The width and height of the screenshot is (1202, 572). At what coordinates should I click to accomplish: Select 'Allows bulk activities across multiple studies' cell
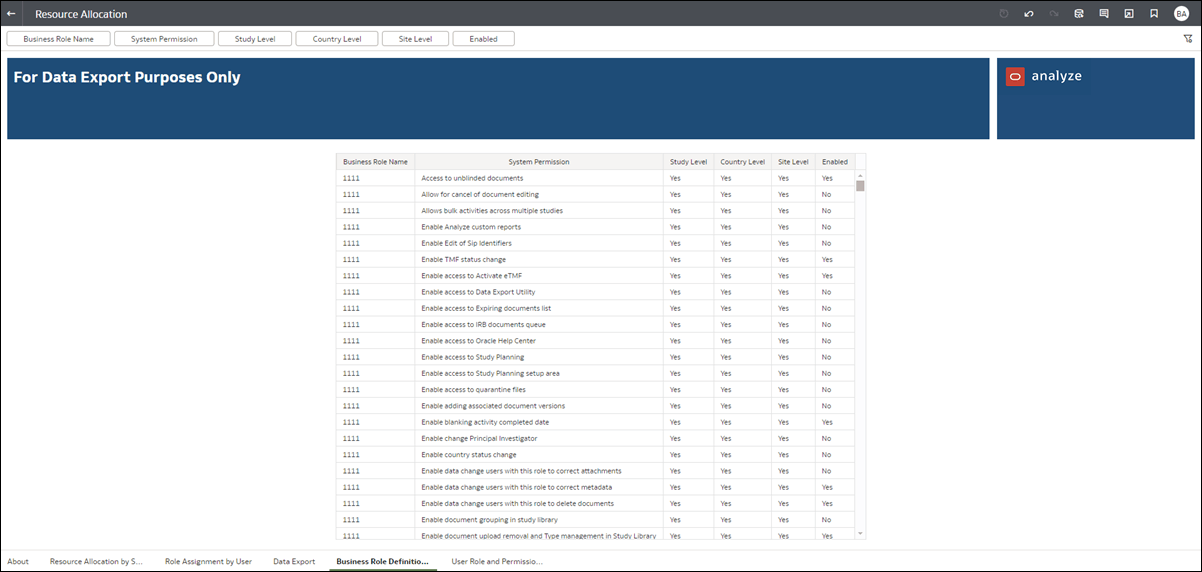(x=539, y=211)
